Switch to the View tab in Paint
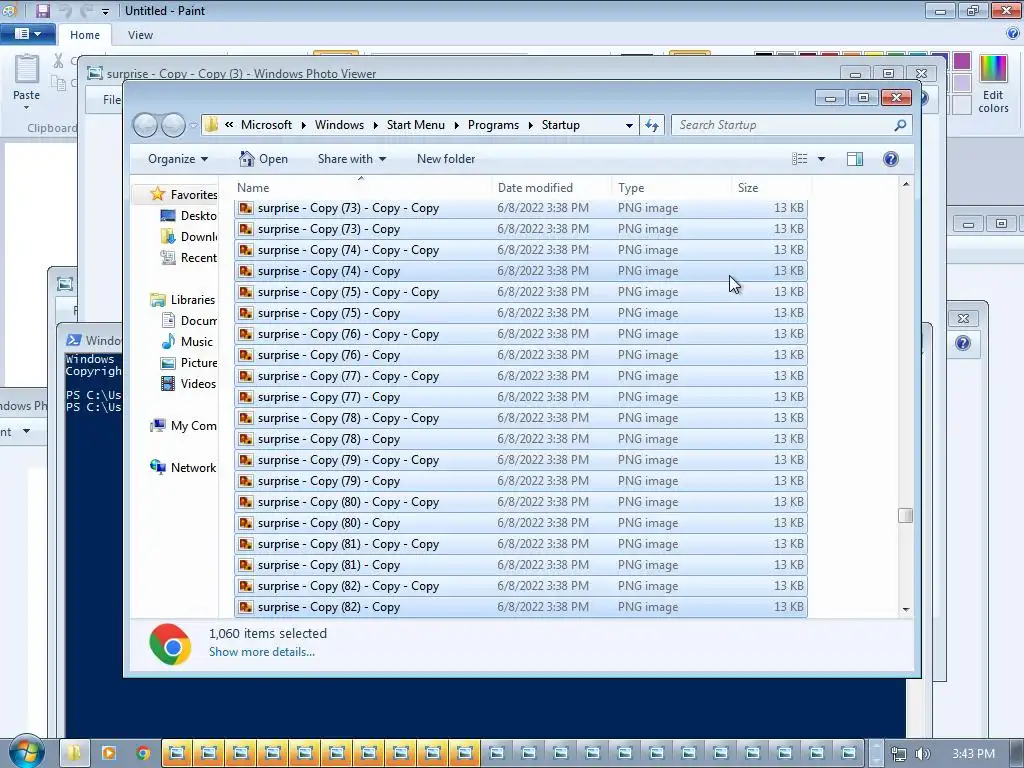 click(x=140, y=35)
